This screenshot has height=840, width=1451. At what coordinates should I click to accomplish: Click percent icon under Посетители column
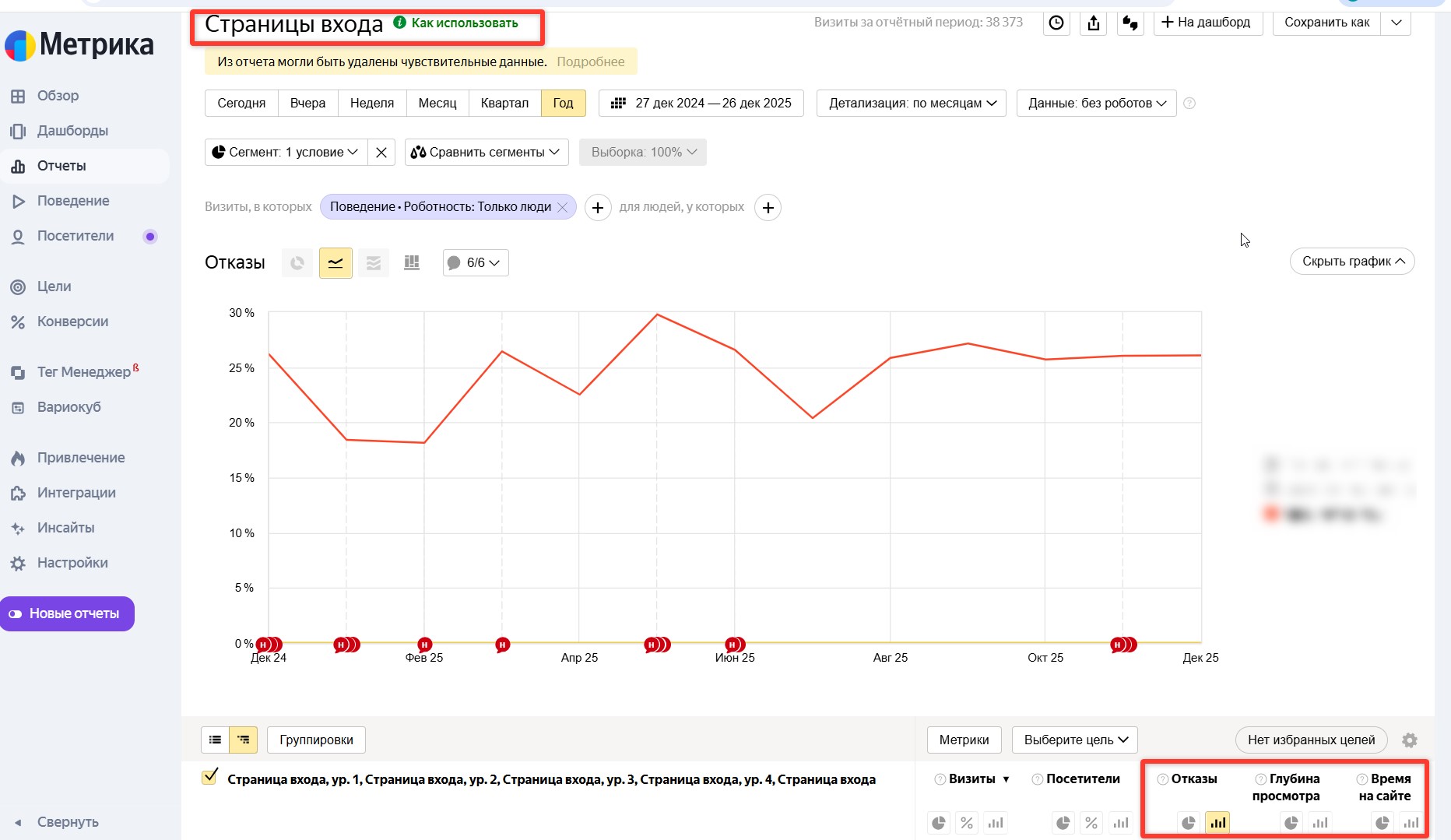(1091, 823)
